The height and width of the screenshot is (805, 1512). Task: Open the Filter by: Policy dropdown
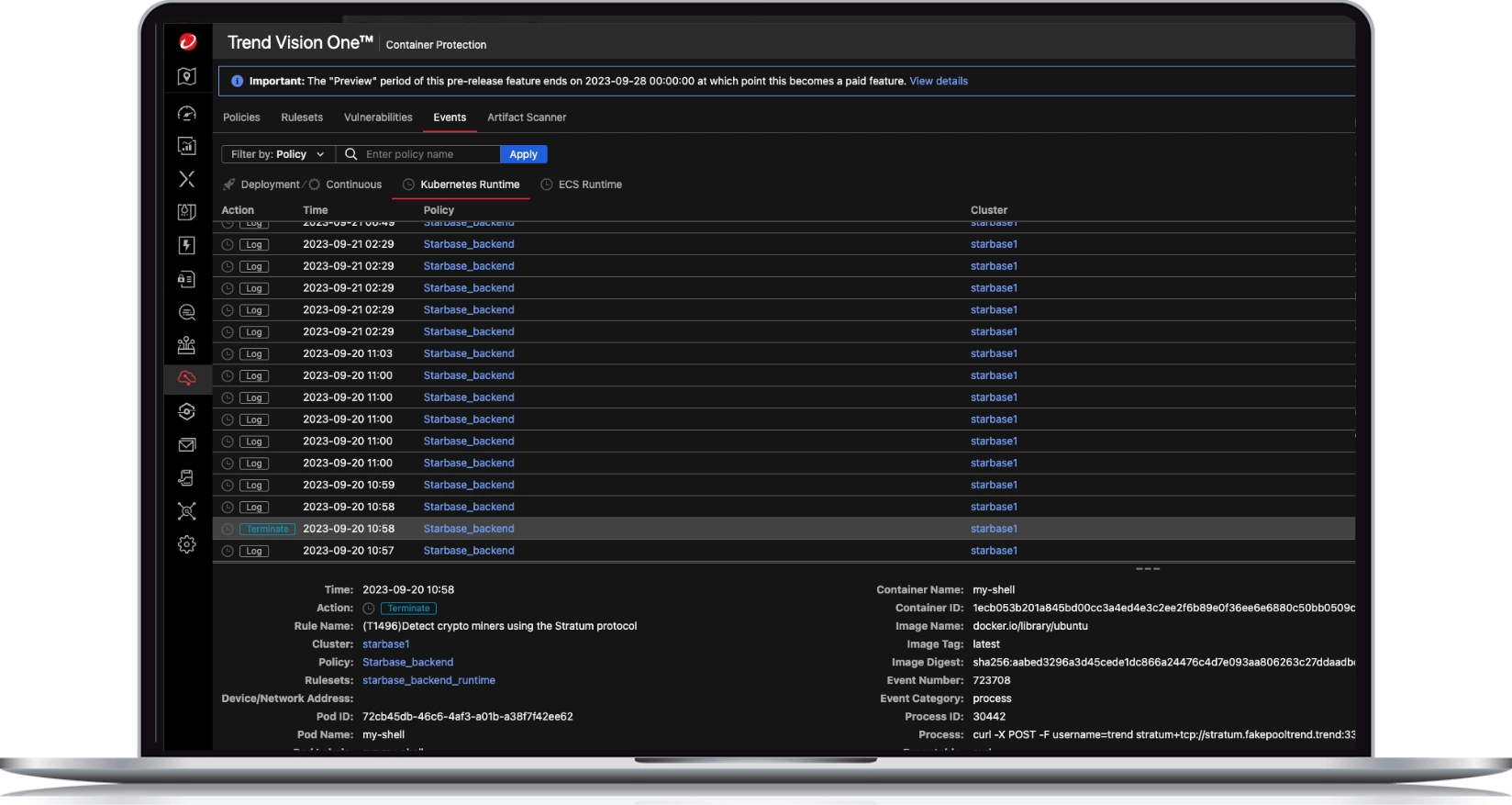(278, 154)
